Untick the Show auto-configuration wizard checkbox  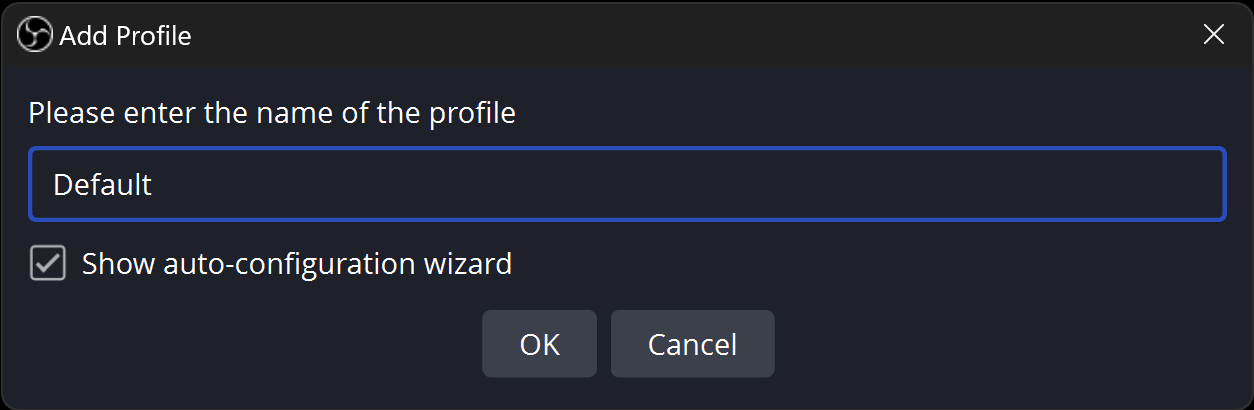coord(47,264)
